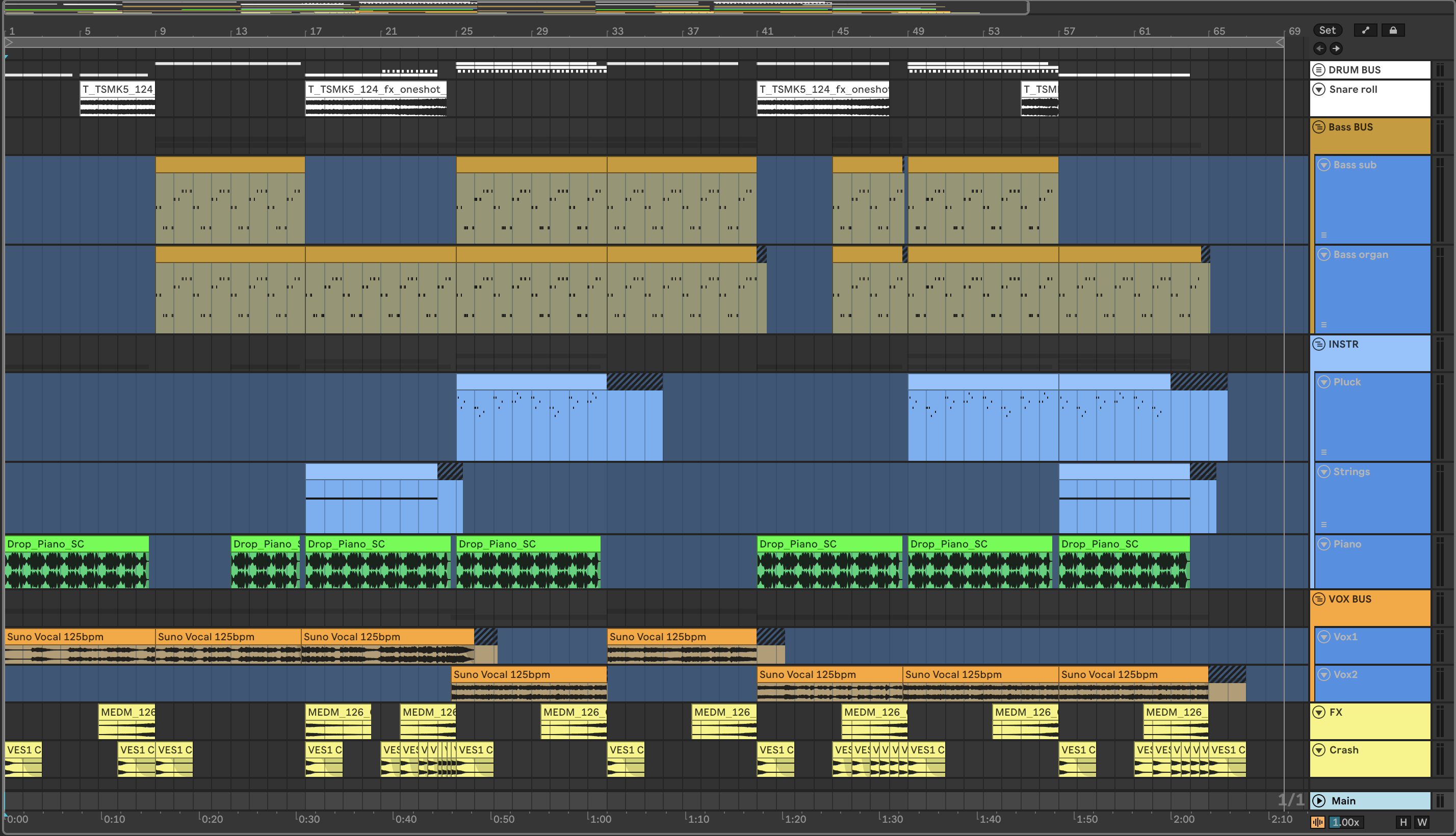
Task: Click the W optimize width button
Action: click(x=1422, y=822)
